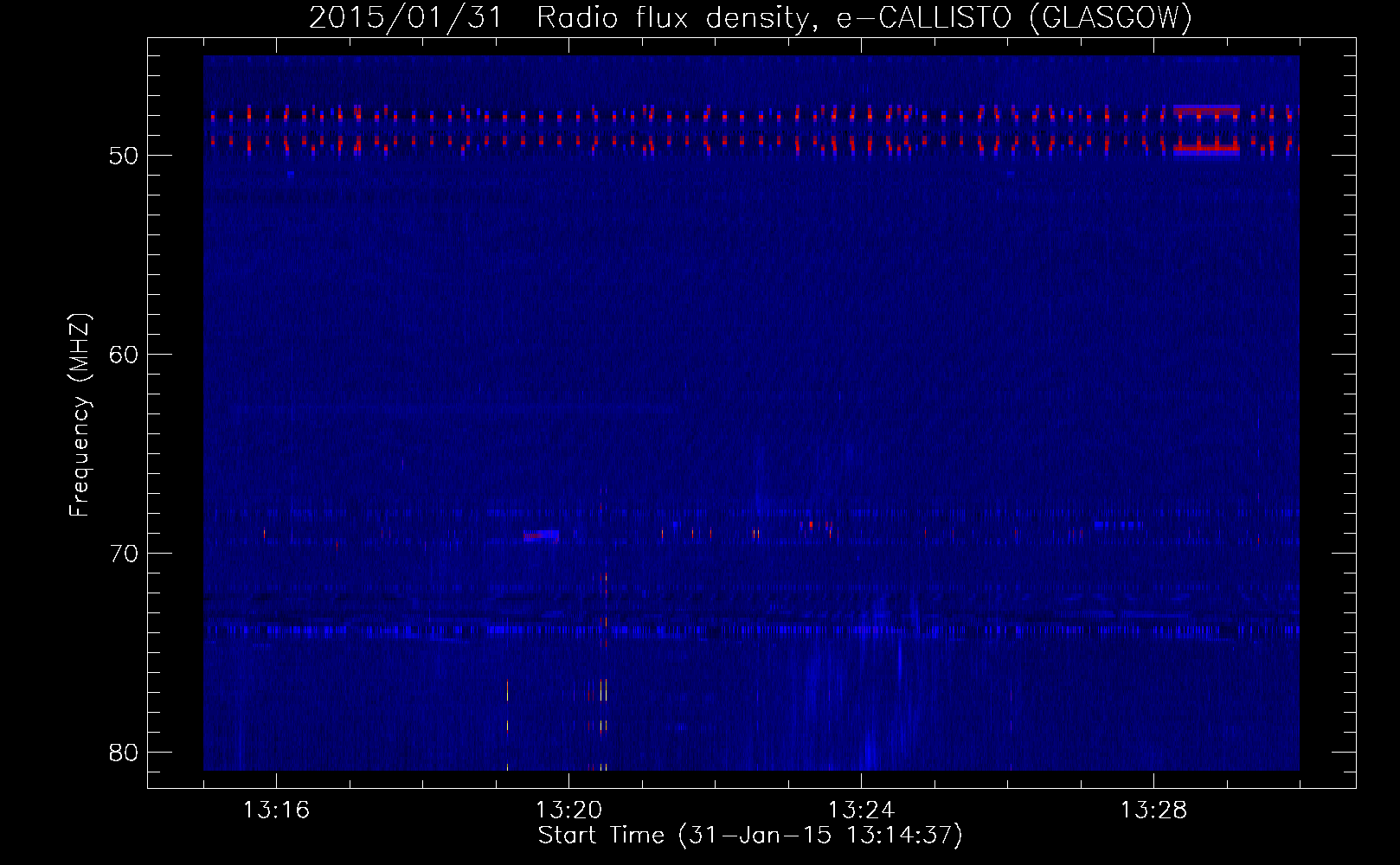Click the short red streak near 69 MHz before 13:20

pos(541,536)
